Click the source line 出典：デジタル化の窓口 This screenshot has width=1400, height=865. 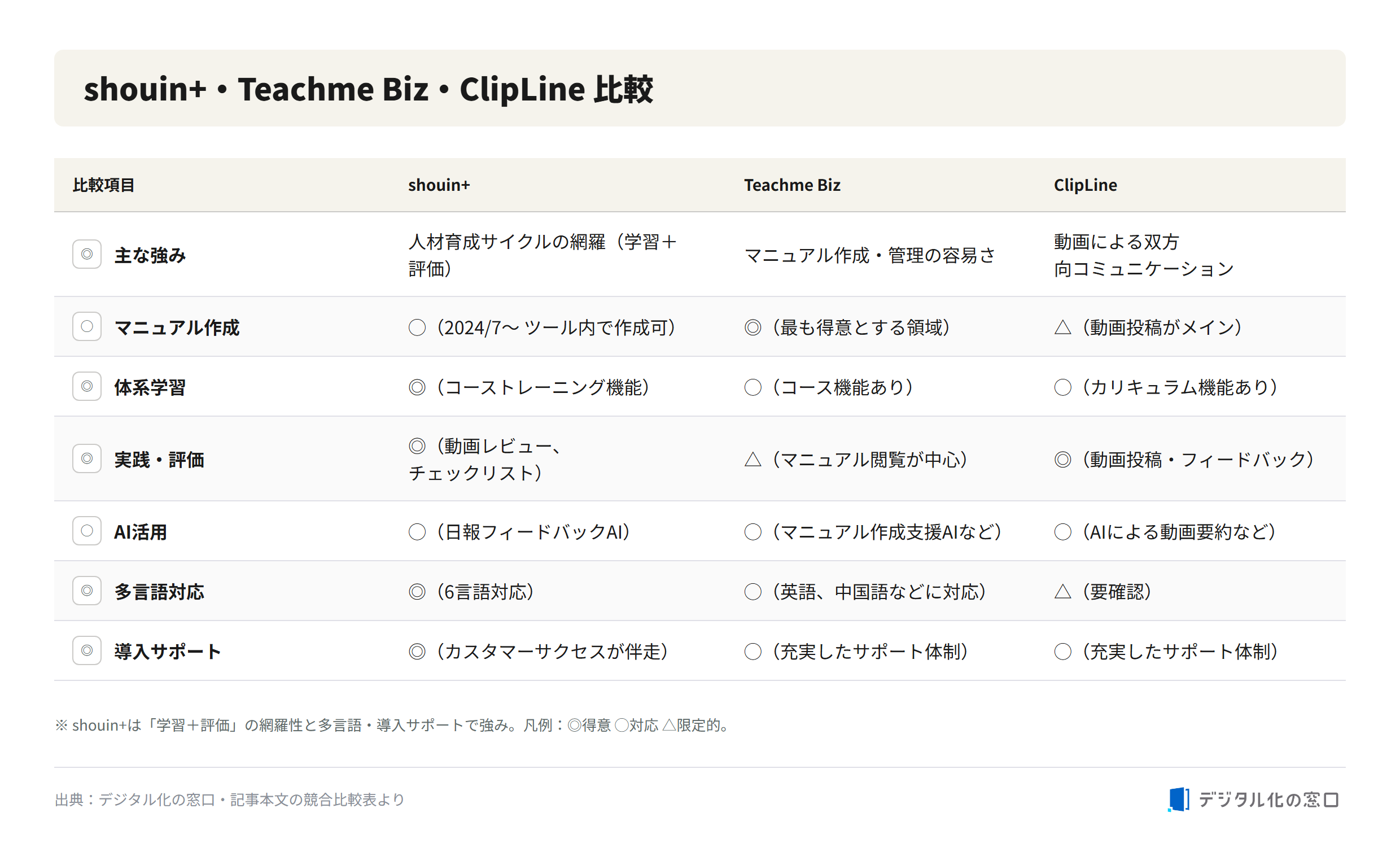230,800
